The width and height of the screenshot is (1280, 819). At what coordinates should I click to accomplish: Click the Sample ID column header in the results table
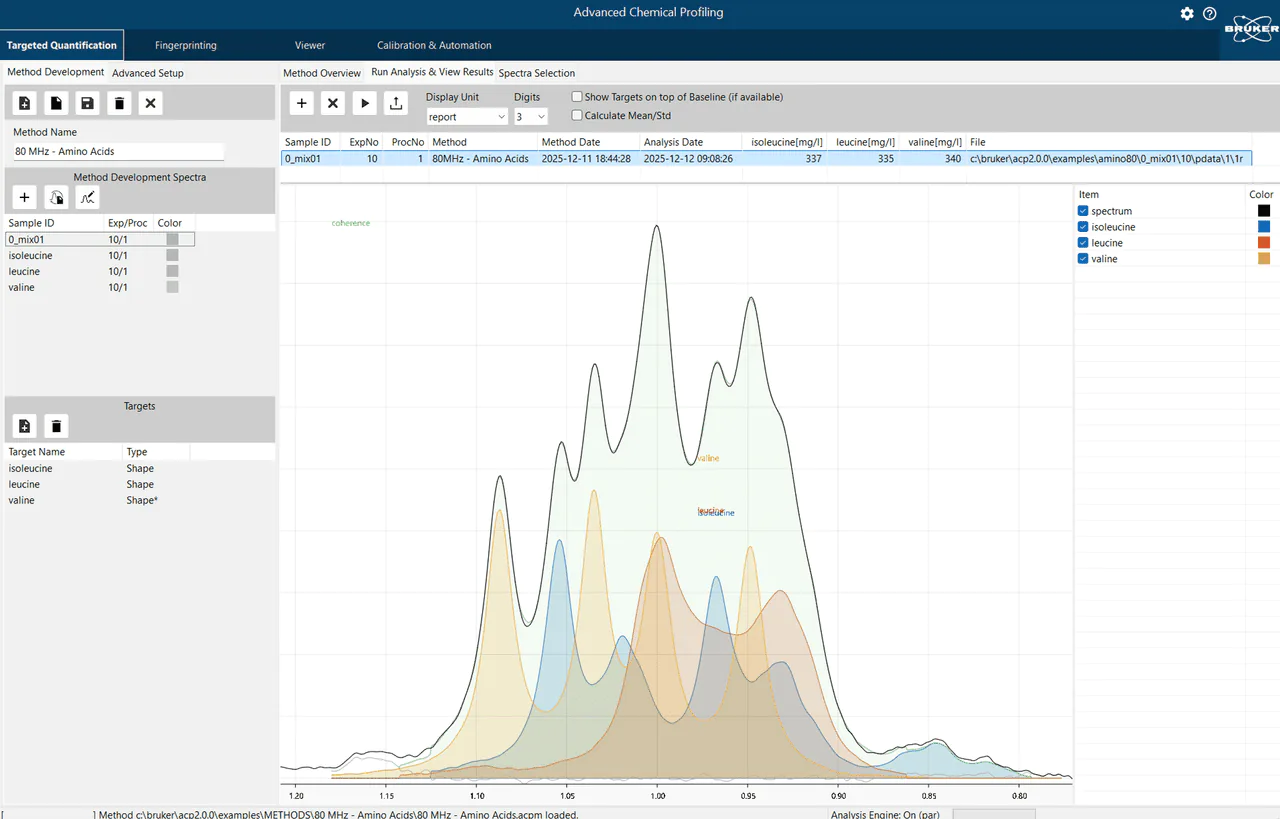[x=308, y=142]
